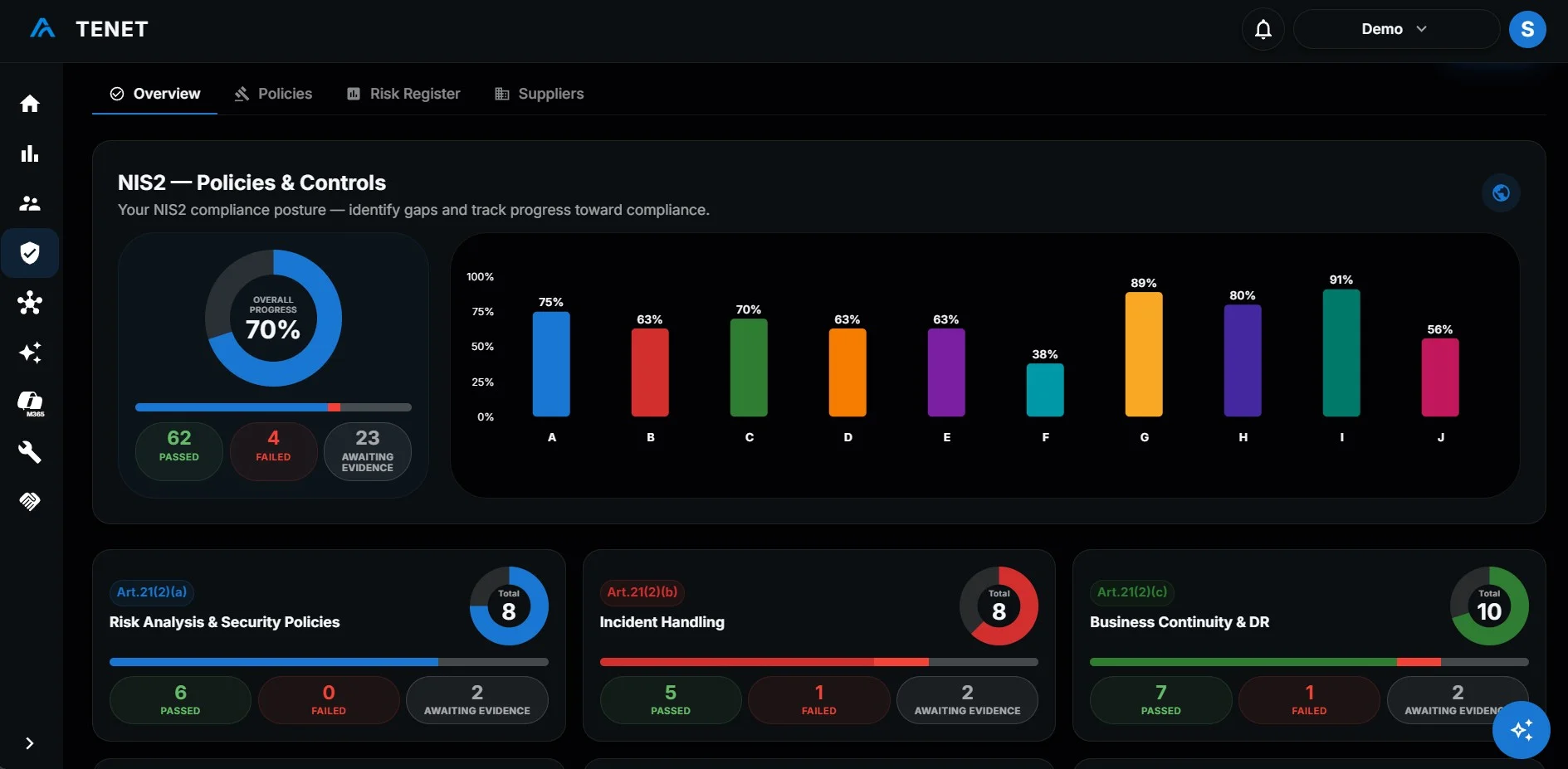The image size is (1568, 769).
Task: Click the red bar B at 63%
Action: pyautogui.click(x=650, y=372)
